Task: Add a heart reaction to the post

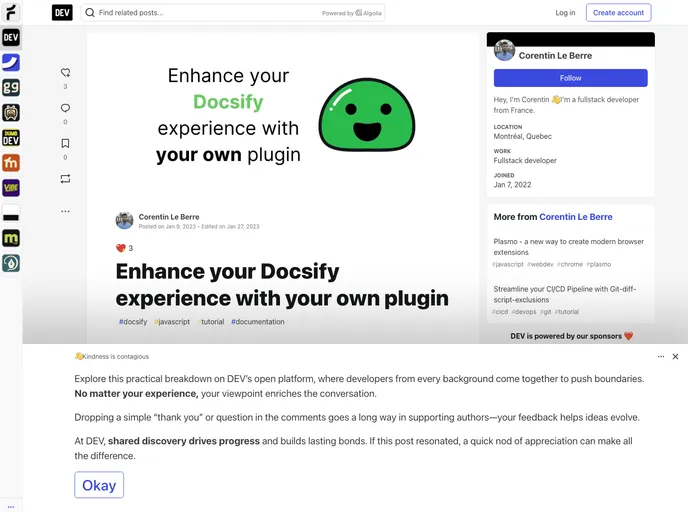Action: click(x=65, y=73)
